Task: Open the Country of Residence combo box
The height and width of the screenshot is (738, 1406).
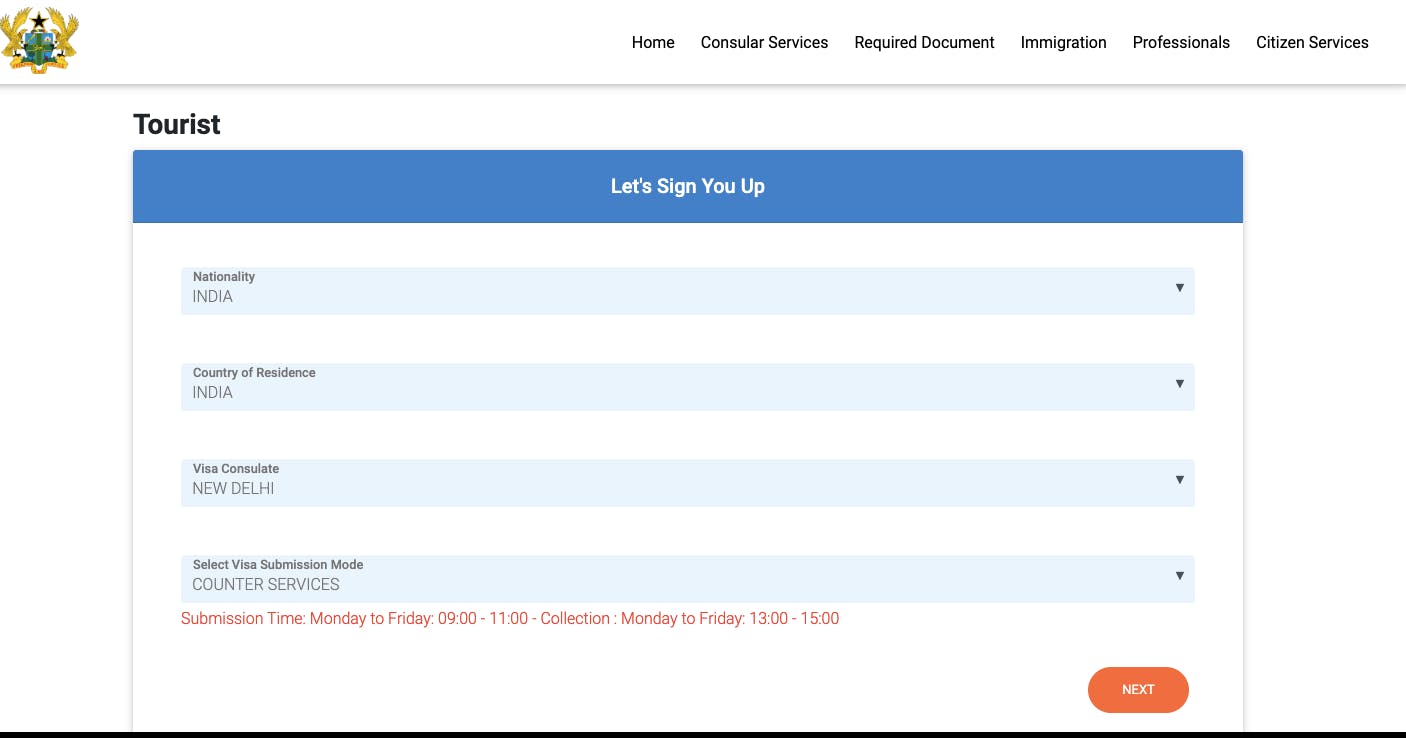Action: pyautogui.click(x=687, y=387)
